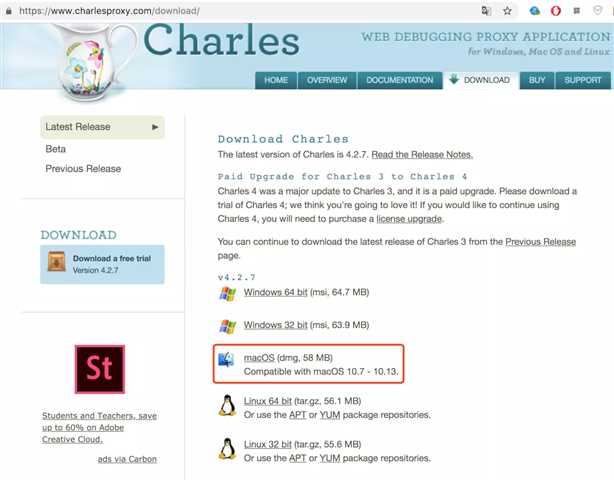
Task: Bookmark this page with the star icon
Action: coord(507,11)
